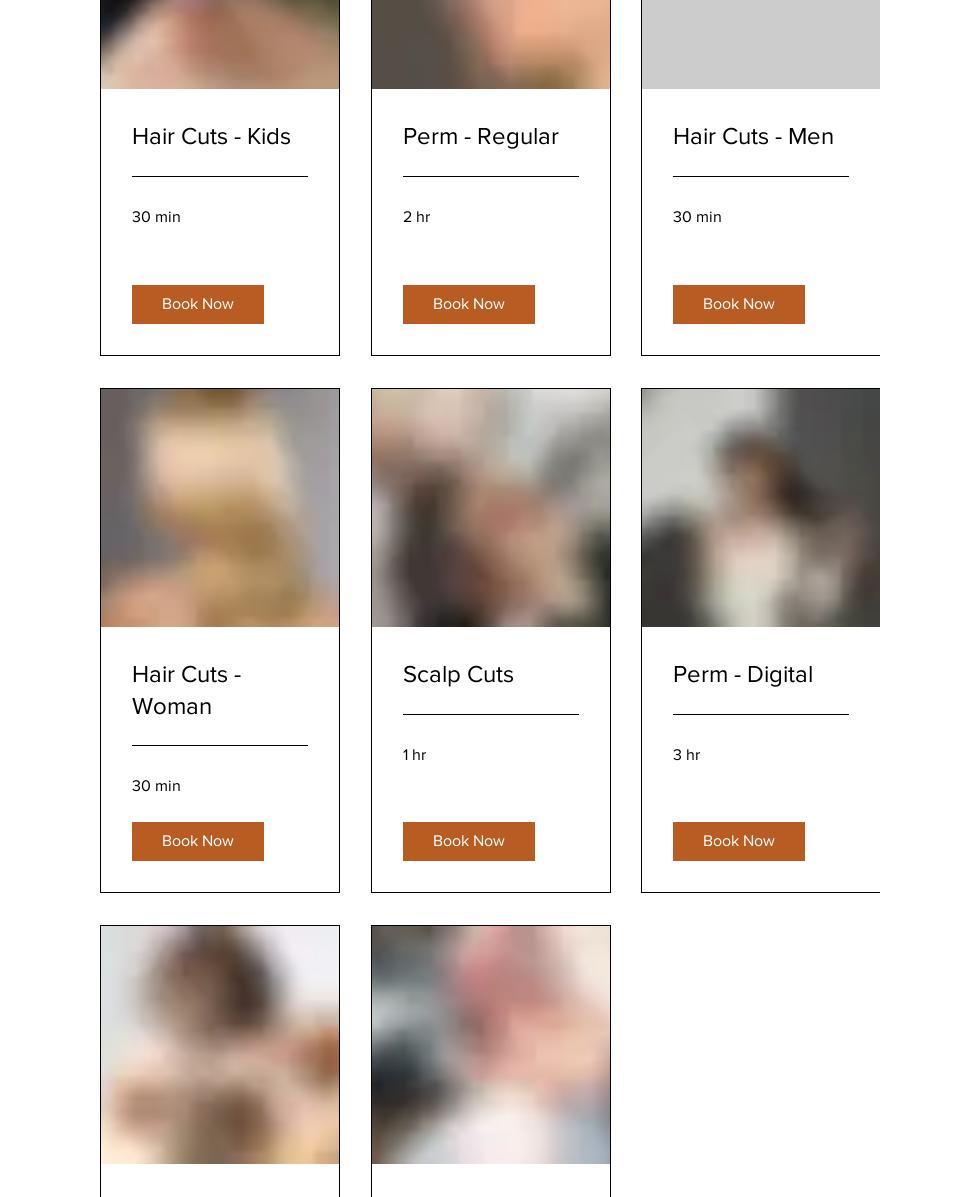Viewport: 965px width, 1197px height.
Task: Click the bottom-row curly brown hair photo
Action: [220, 1044]
